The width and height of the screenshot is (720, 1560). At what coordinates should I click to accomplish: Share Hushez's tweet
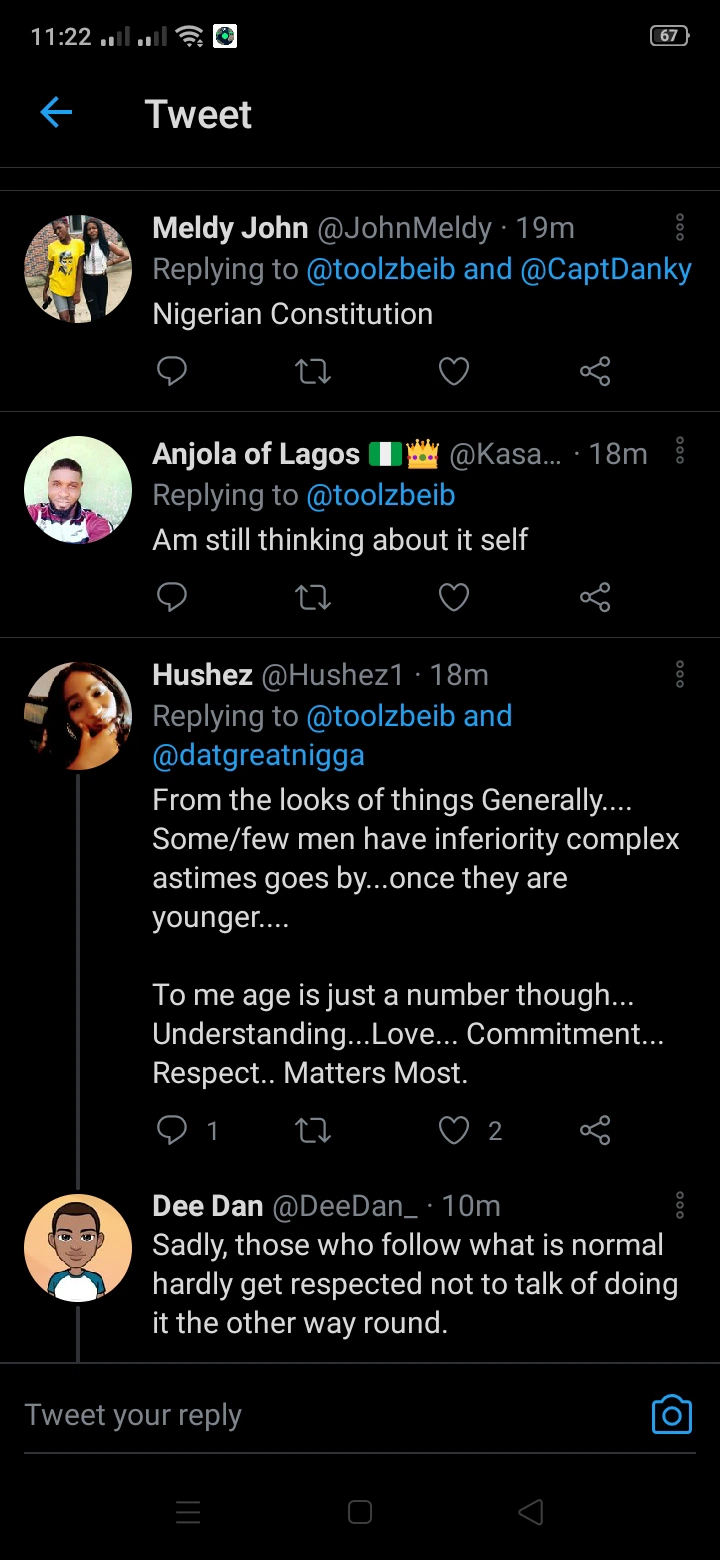coord(595,1130)
